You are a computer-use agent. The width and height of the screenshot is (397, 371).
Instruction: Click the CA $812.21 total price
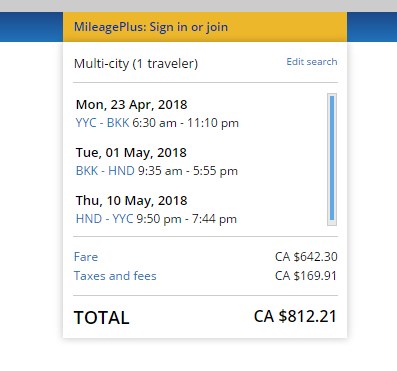pos(295,316)
